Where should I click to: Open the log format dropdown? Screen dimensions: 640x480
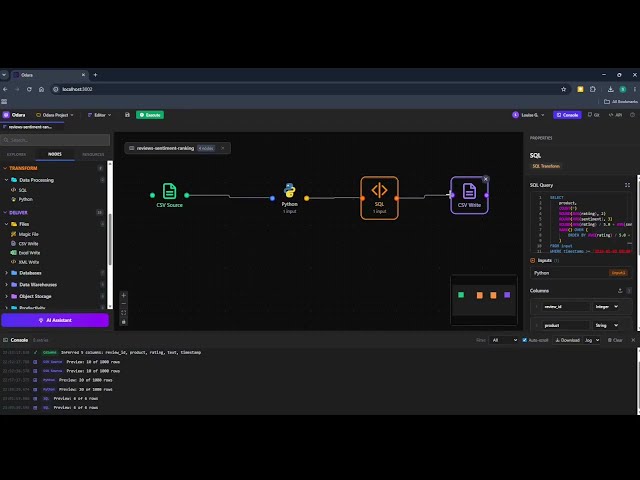click(592, 340)
